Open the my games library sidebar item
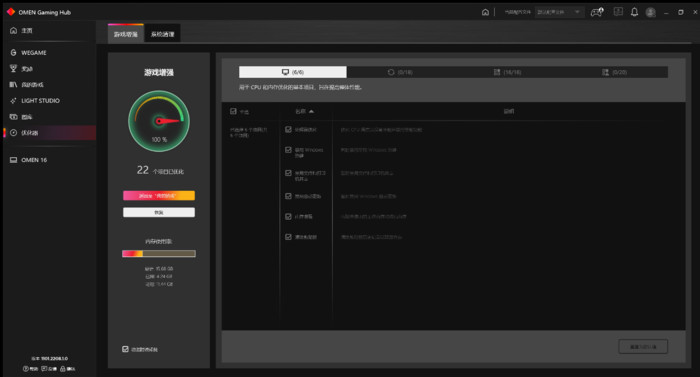This screenshot has height=377, width=700. pyautogui.click(x=27, y=84)
